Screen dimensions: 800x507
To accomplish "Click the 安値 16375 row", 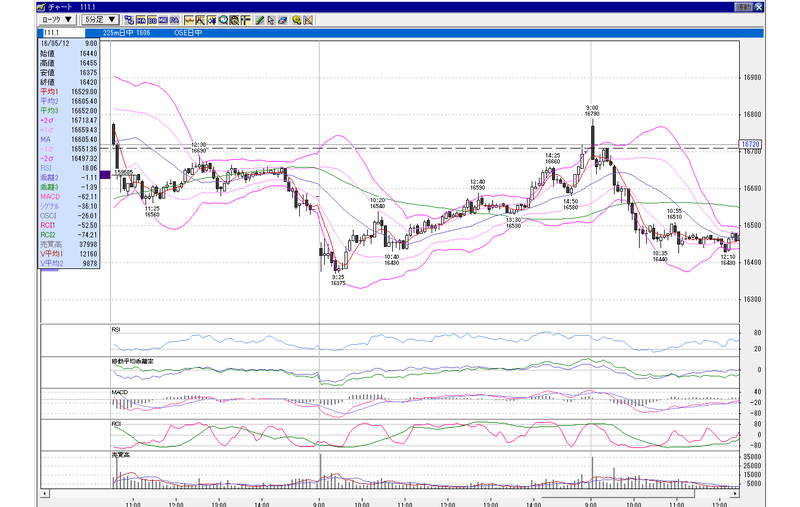I will (x=69, y=73).
